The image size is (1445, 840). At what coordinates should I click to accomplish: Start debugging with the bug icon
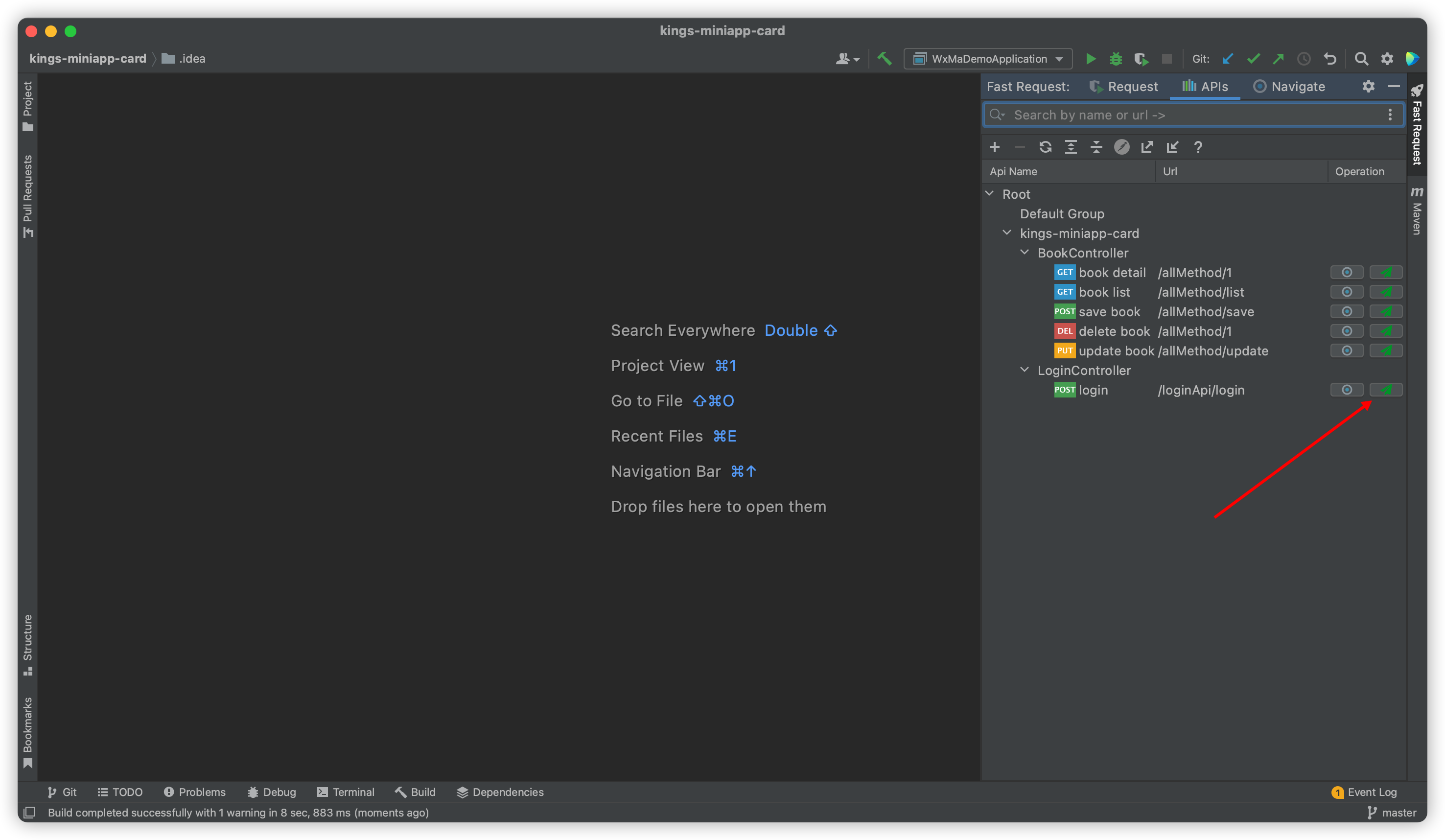(1115, 58)
